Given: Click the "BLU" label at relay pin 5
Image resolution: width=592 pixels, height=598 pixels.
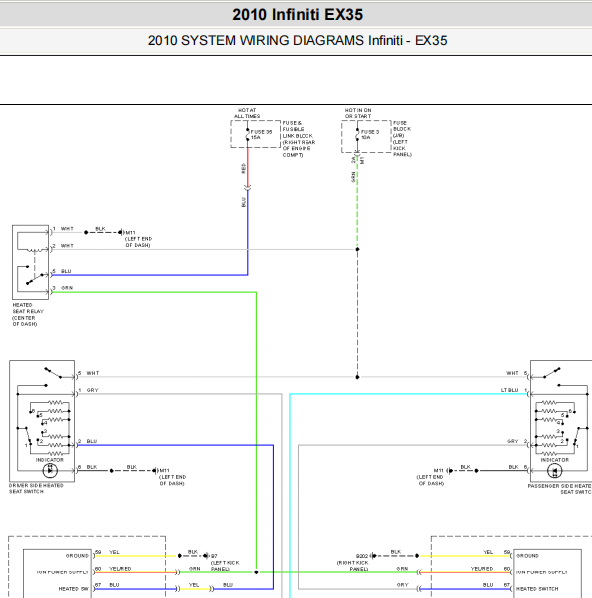Looking at the screenshot, I should pos(66,271).
